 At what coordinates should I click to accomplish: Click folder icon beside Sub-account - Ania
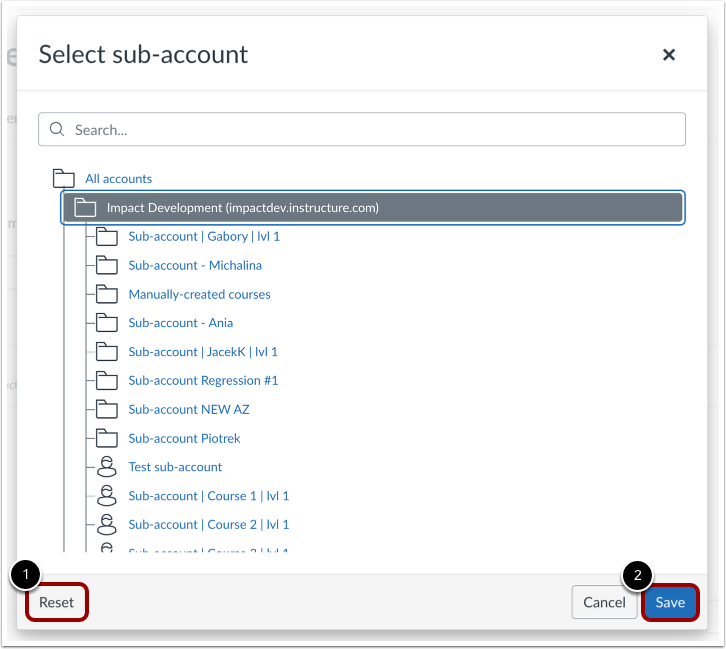[x=107, y=323]
